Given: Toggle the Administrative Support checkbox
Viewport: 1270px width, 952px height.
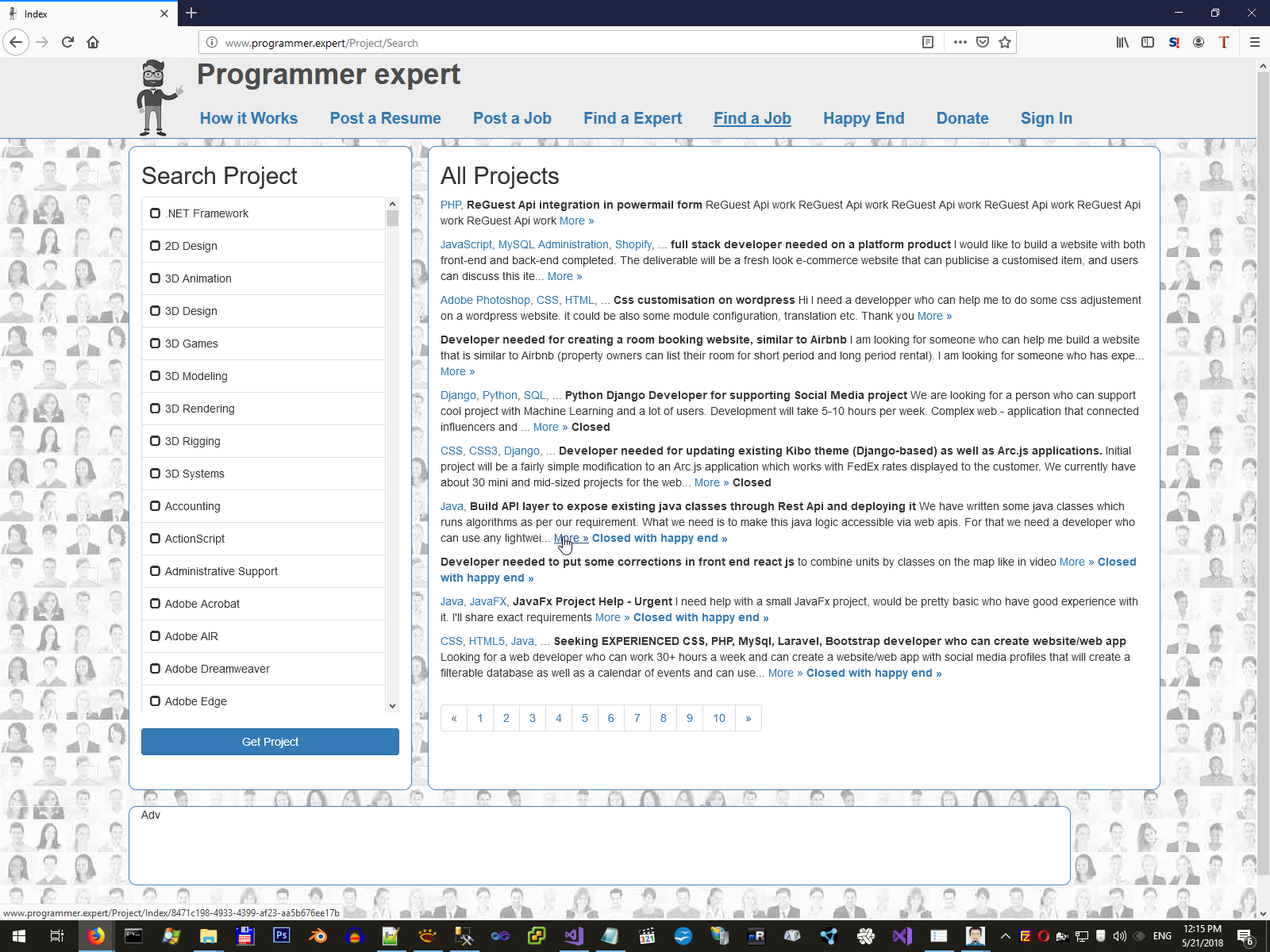Looking at the screenshot, I should [x=156, y=571].
